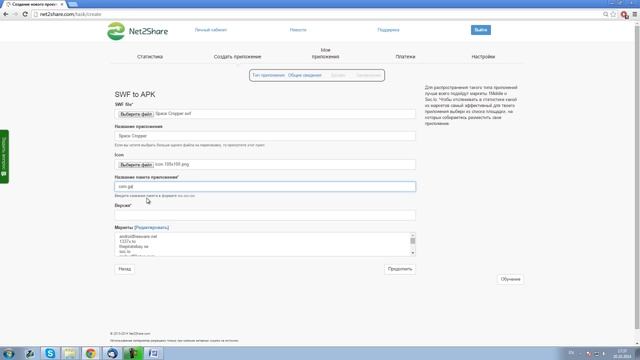
Task: Click the system clock in the taskbar
Action: coord(622,353)
